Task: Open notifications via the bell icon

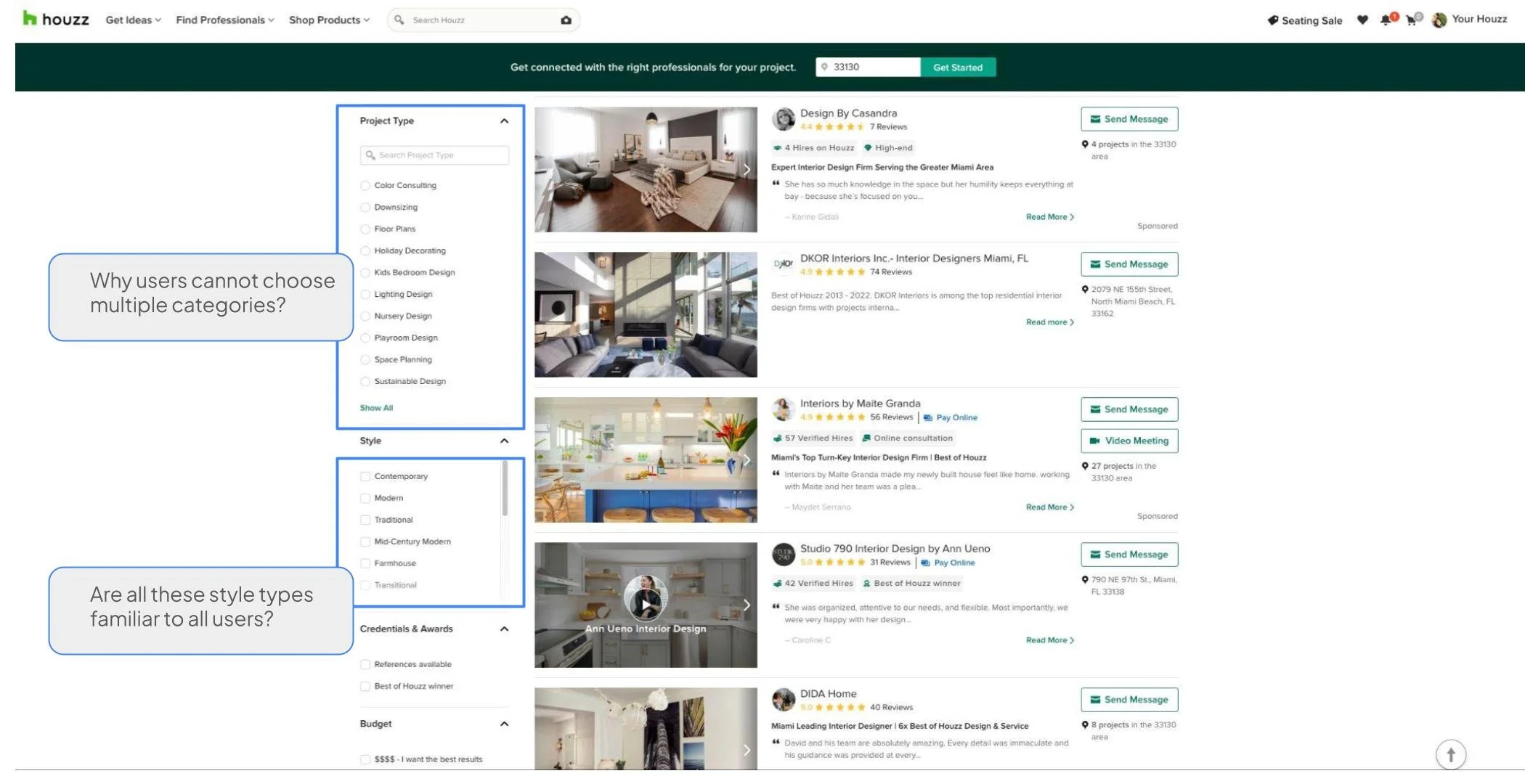Action: tap(1384, 20)
